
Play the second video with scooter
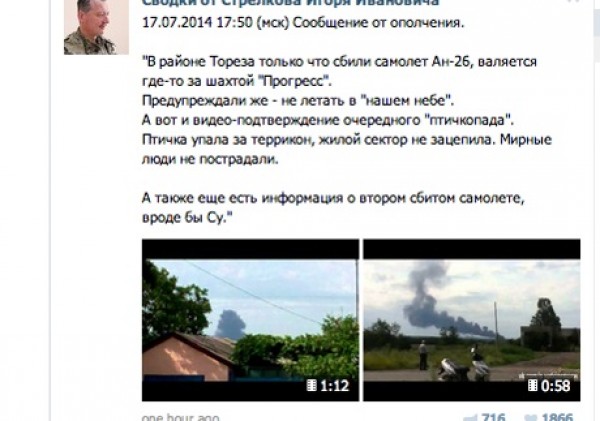(471, 320)
